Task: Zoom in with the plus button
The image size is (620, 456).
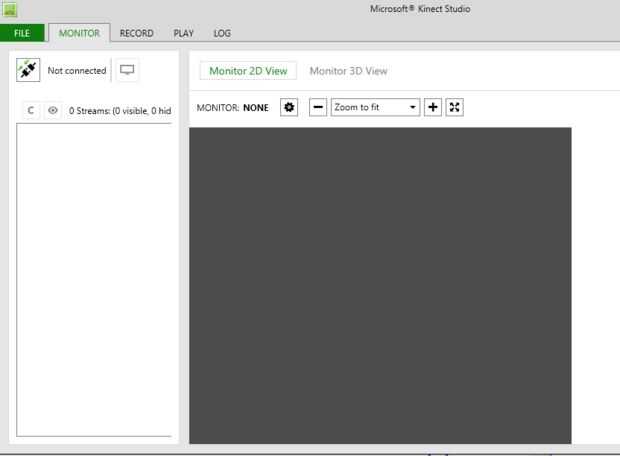Action: click(433, 107)
